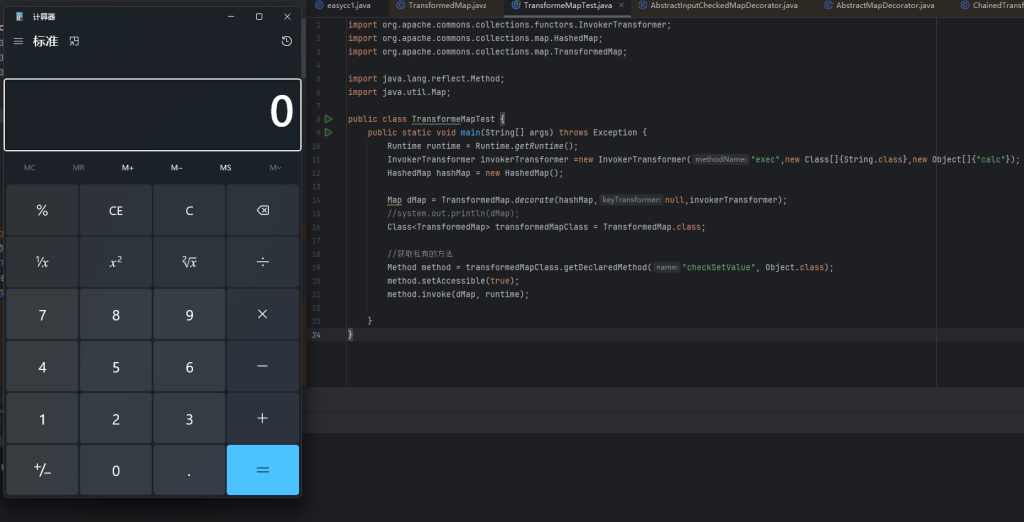Click the divide operator button

(x=262, y=262)
